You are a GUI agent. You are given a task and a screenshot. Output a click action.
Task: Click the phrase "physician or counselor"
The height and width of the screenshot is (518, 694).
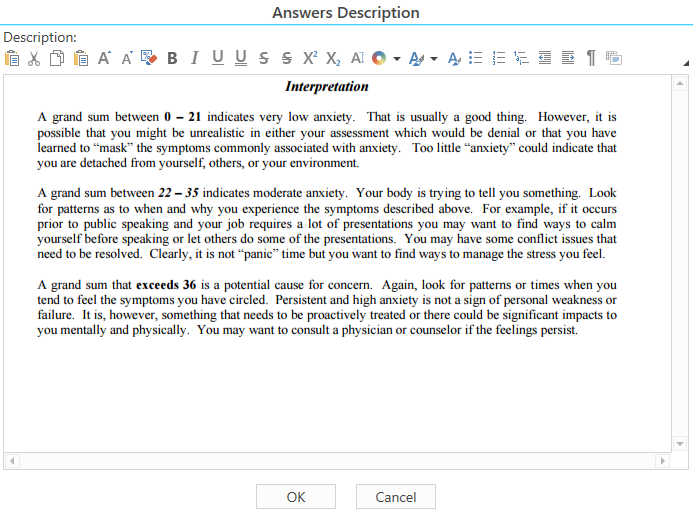pyautogui.click(x=401, y=330)
